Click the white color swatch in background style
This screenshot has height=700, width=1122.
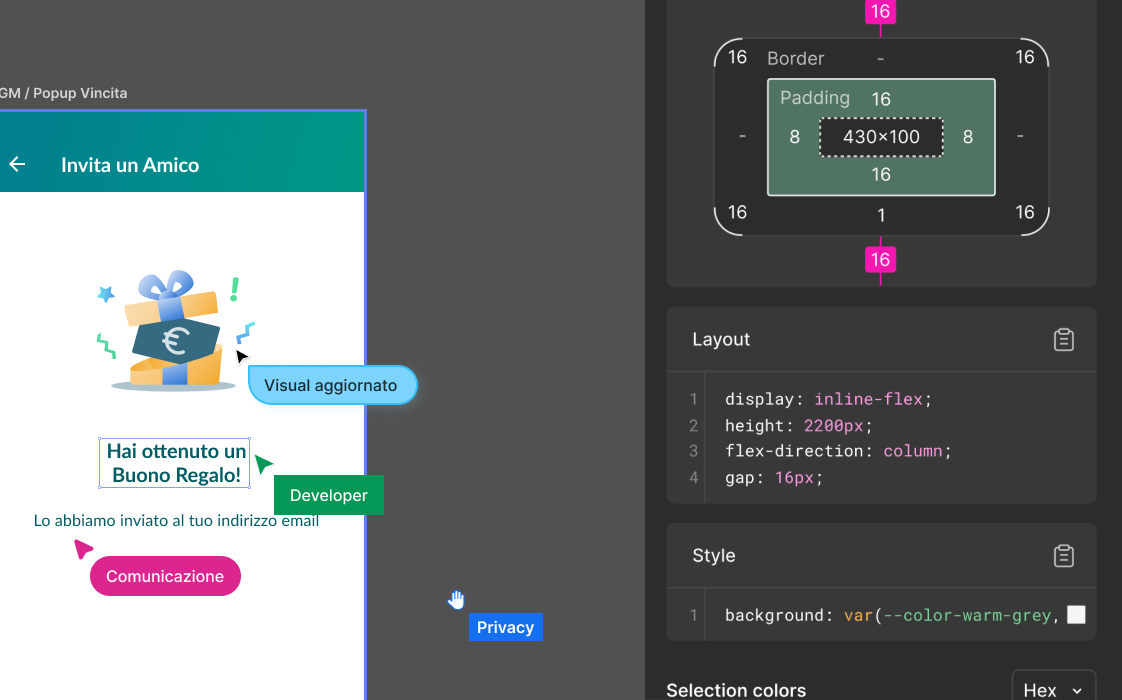(1076, 615)
